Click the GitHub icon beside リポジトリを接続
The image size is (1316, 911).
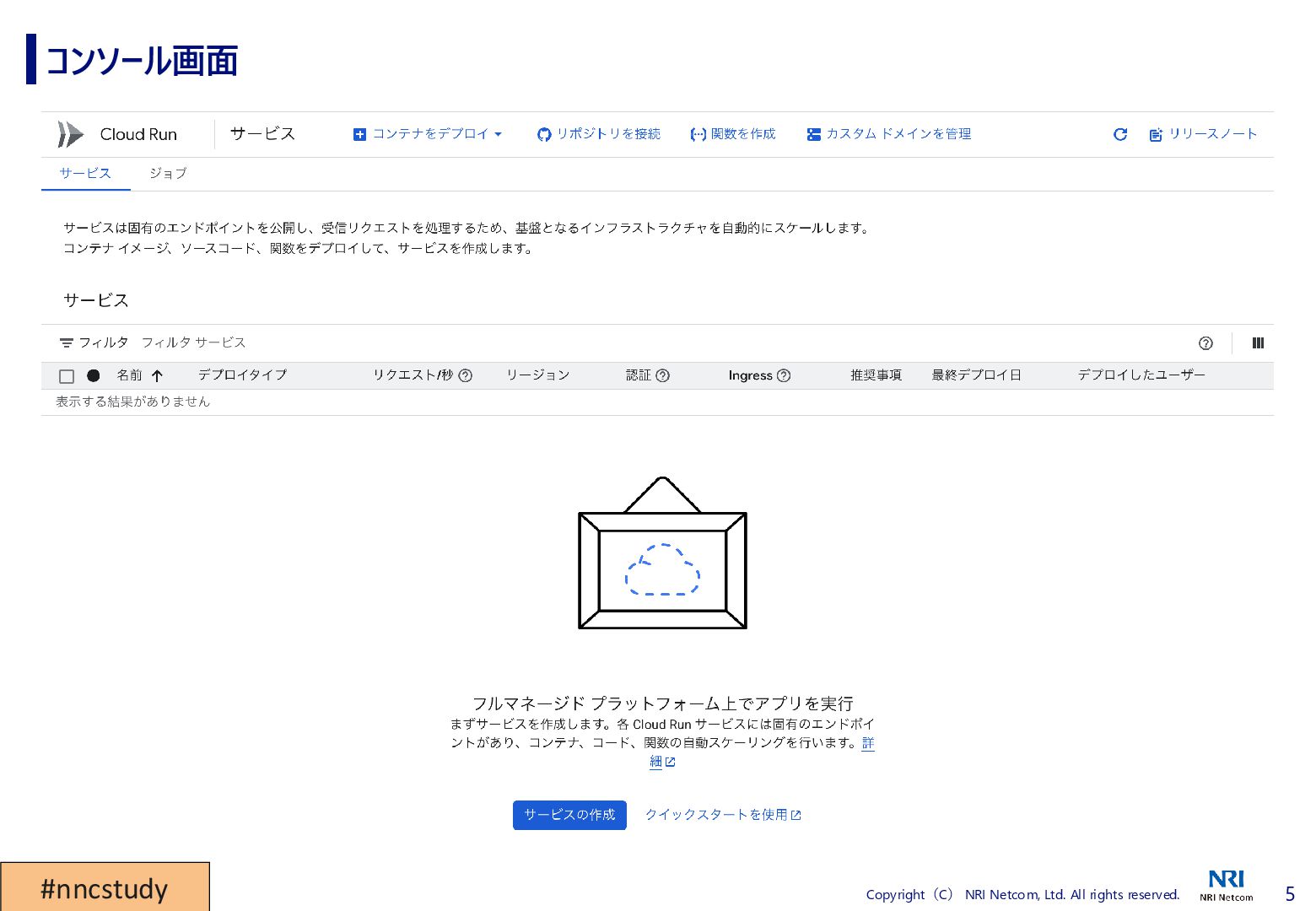point(544,135)
